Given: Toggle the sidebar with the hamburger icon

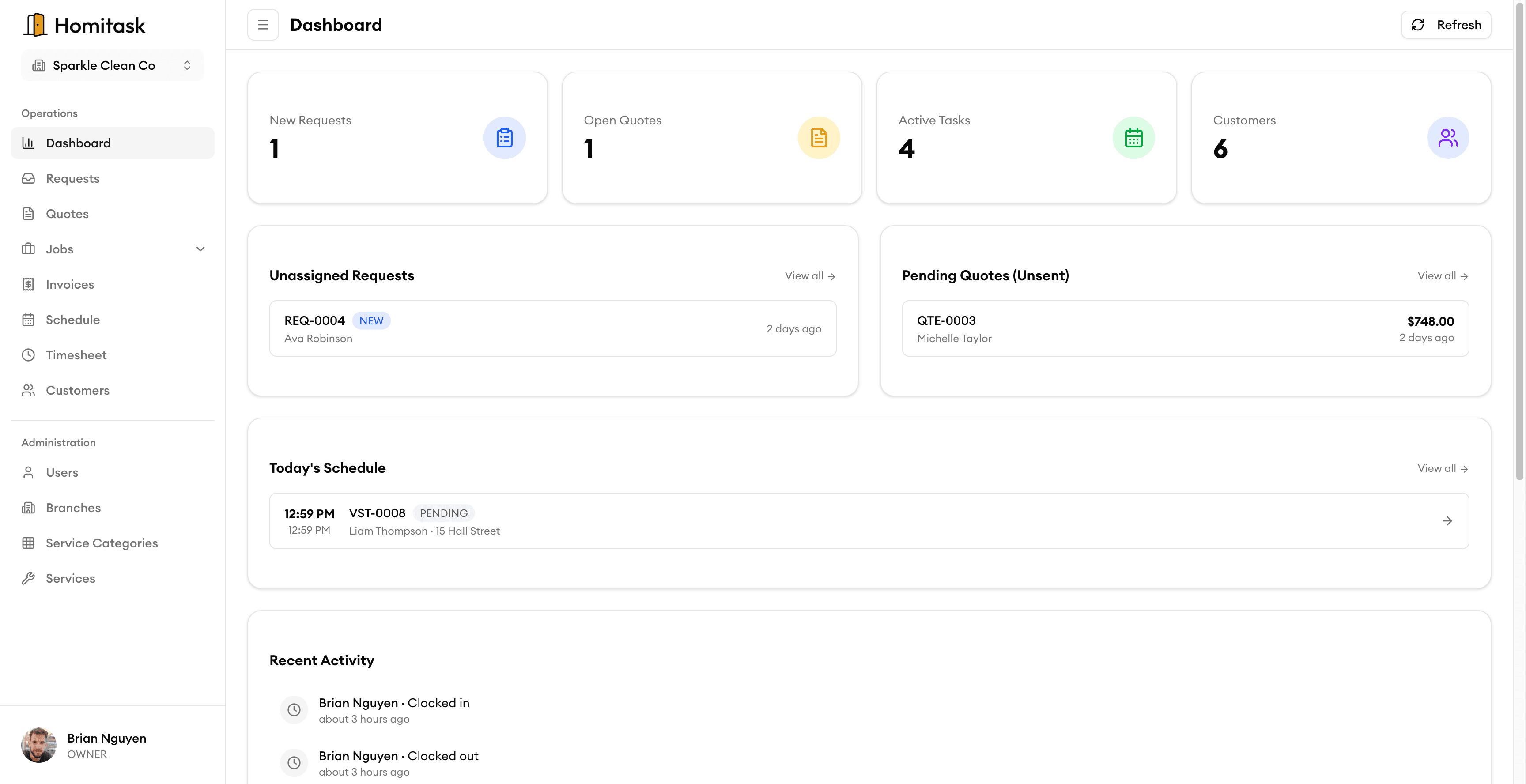Looking at the screenshot, I should click(x=263, y=24).
